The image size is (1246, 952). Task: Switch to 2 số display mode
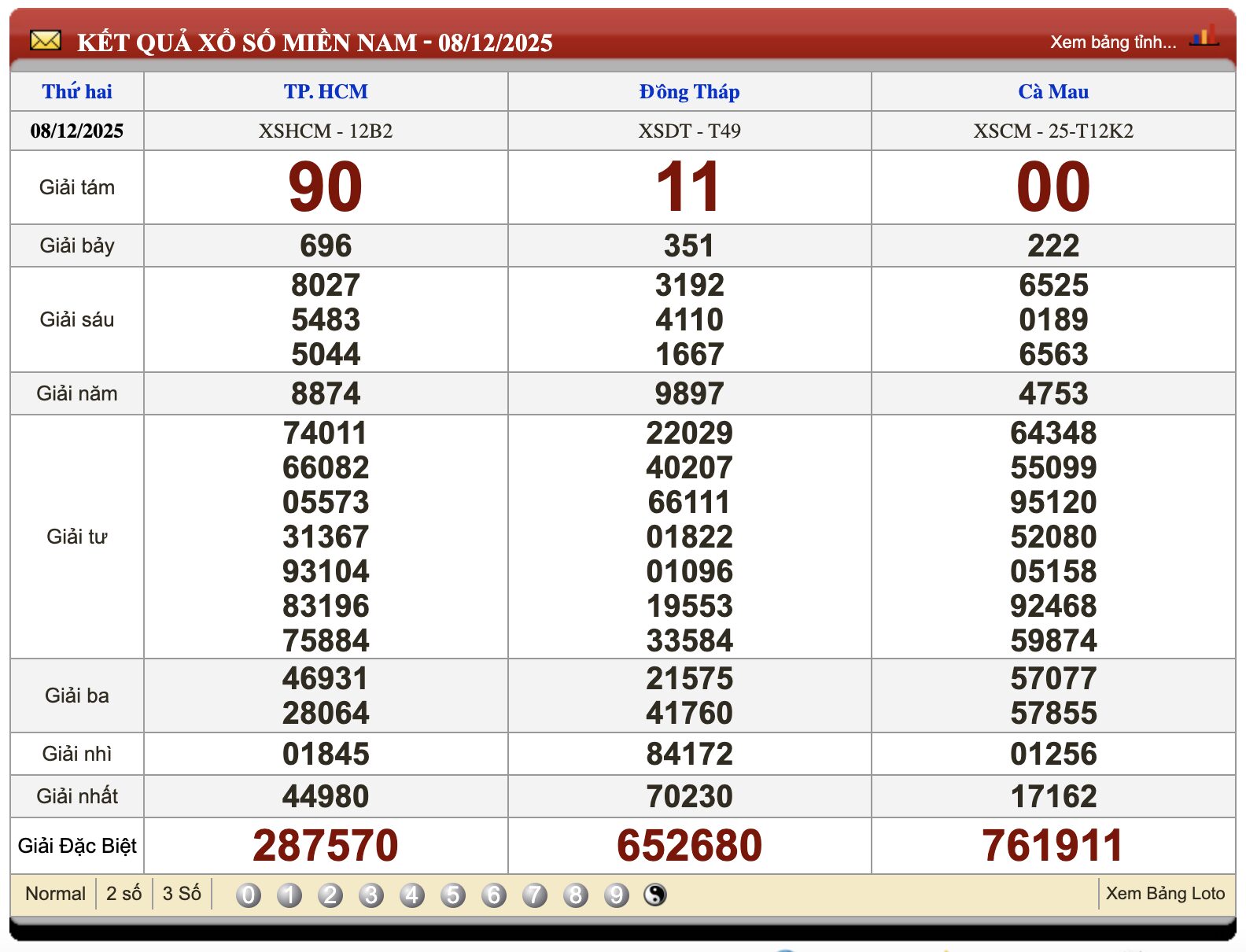click(x=123, y=894)
